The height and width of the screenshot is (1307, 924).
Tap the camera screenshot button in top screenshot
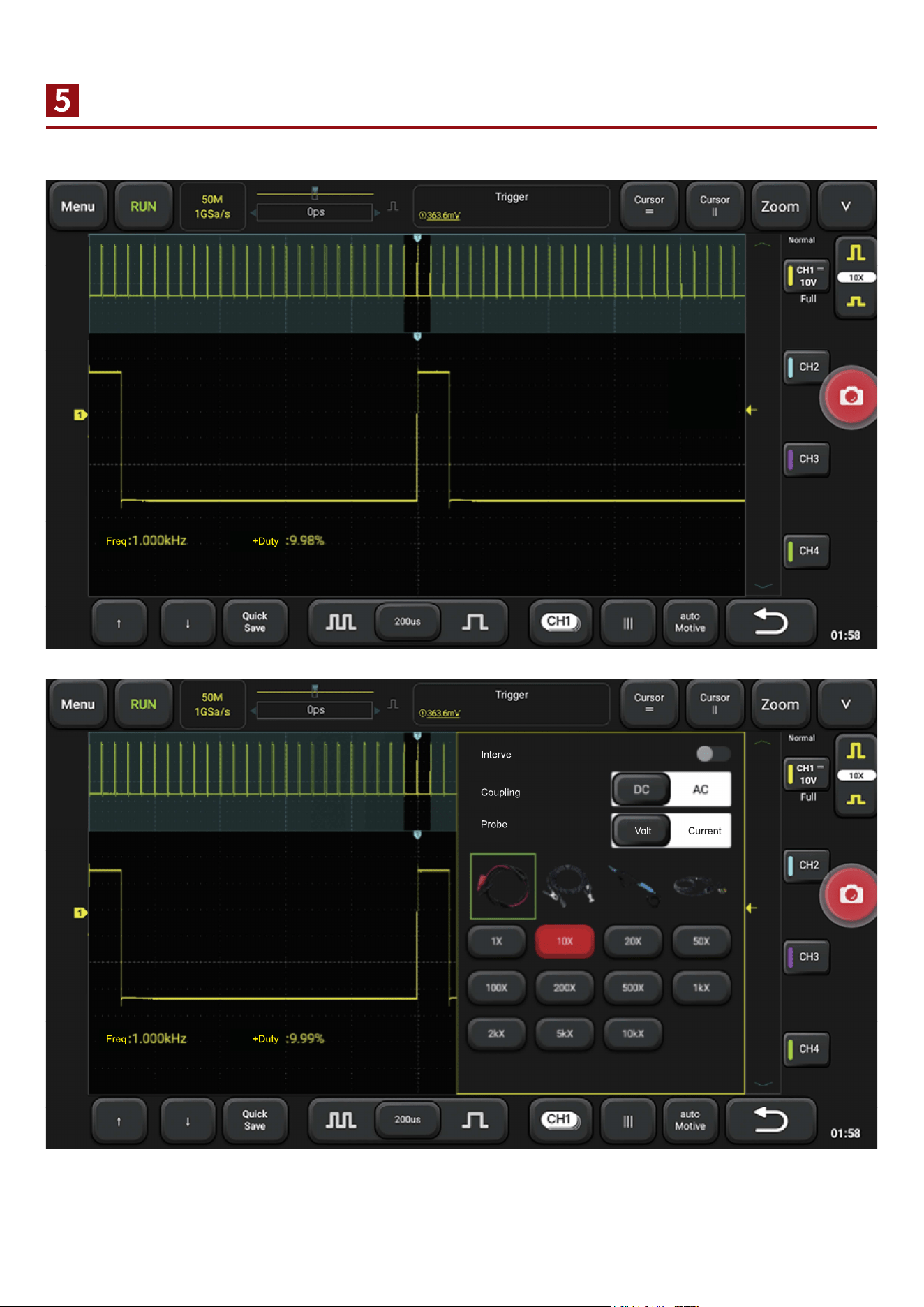click(850, 397)
